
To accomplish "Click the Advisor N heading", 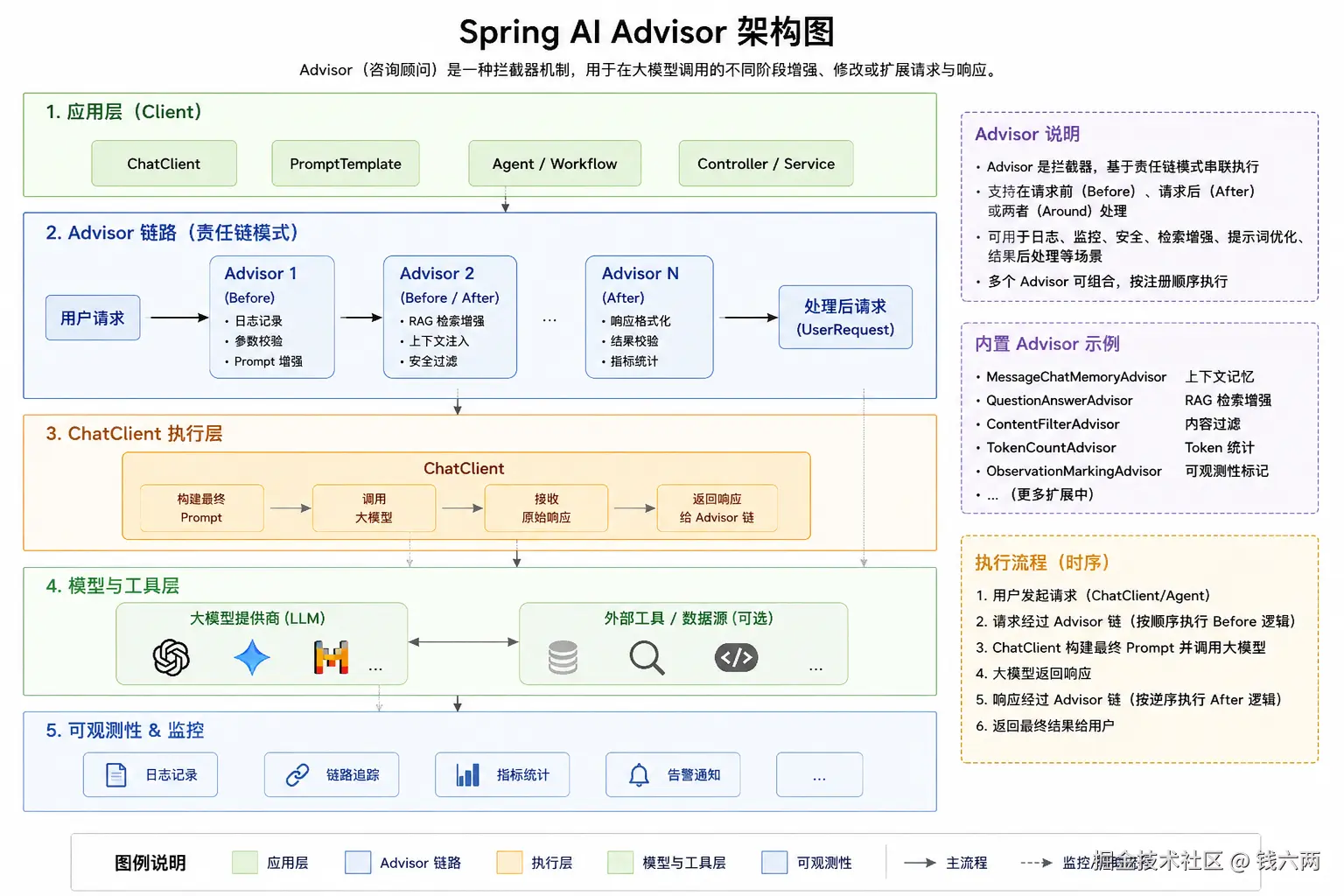I will pos(640,273).
